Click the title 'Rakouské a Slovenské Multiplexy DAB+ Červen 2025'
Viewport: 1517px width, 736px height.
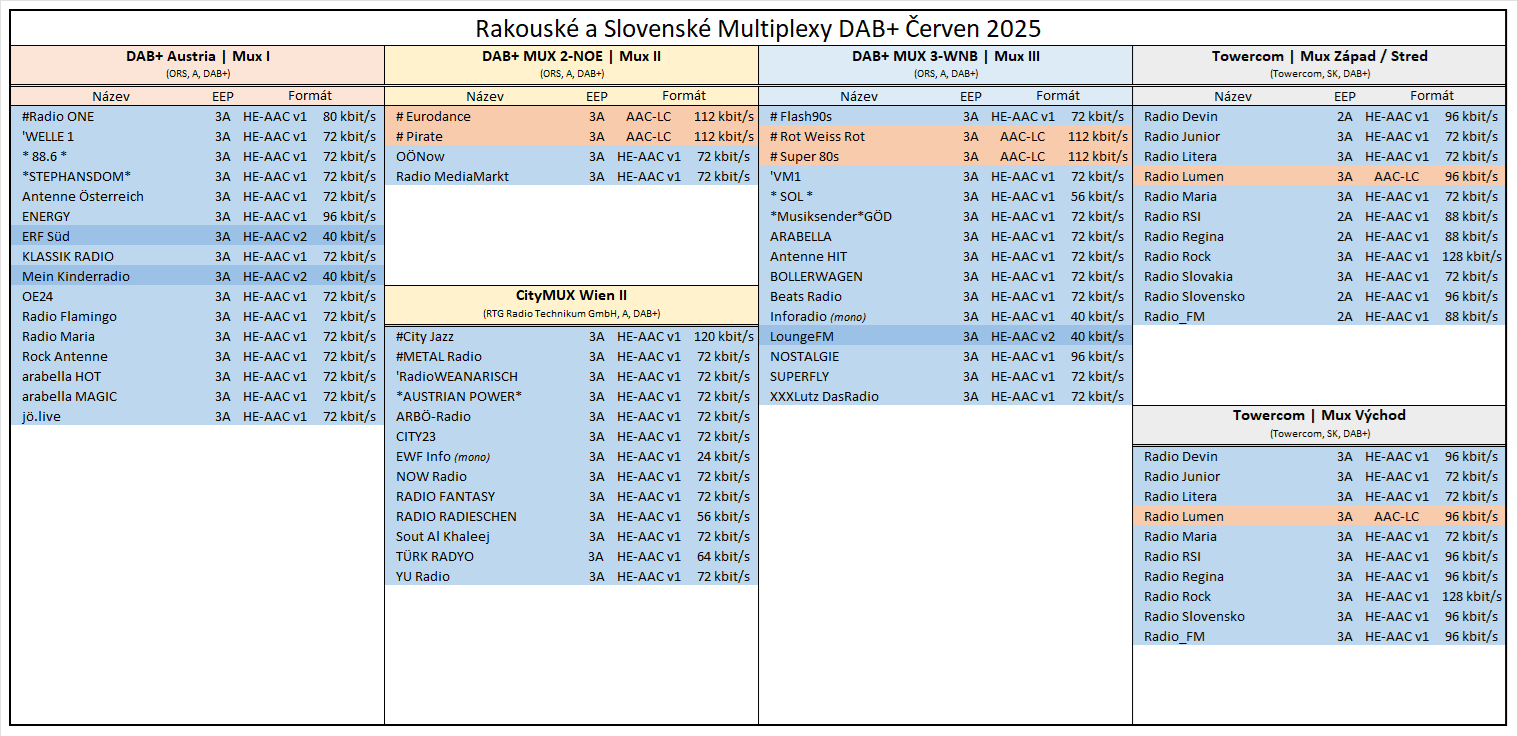[x=758, y=28]
